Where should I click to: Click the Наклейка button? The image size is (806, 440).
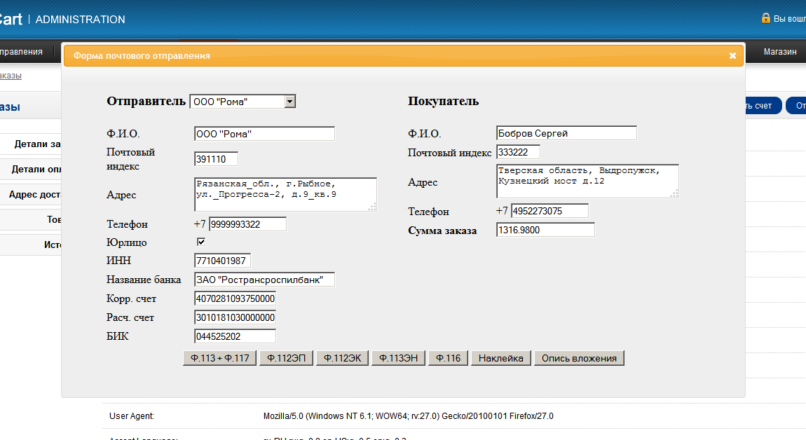point(501,358)
